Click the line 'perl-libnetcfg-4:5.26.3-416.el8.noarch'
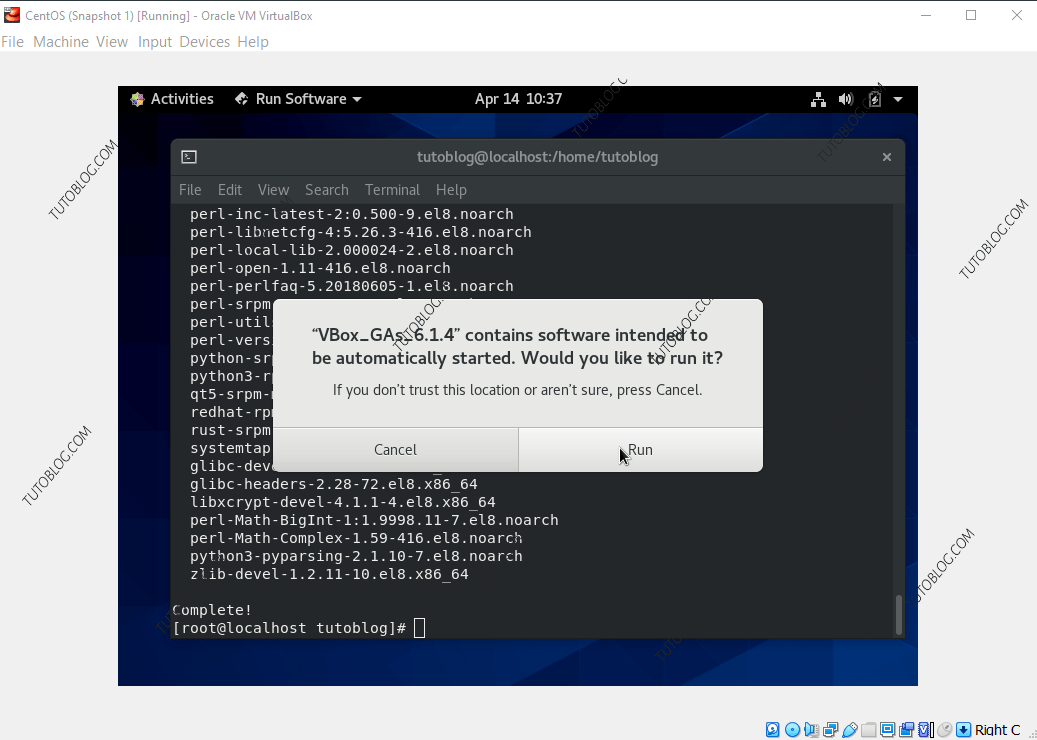This screenshot has height=740, width=1037. click(361, 232)
